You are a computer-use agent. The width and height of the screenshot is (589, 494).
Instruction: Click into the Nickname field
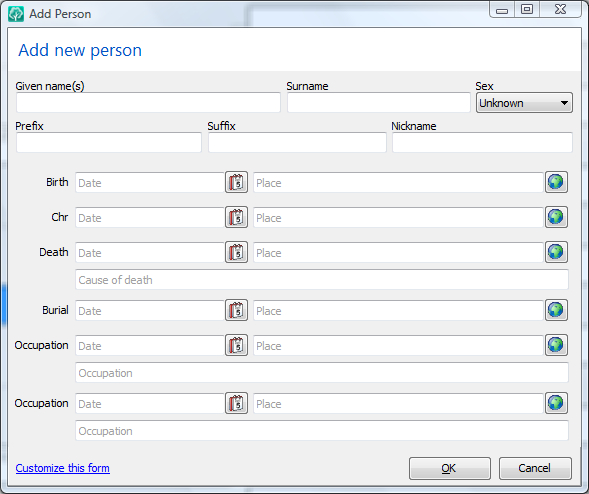click(482, 142)
